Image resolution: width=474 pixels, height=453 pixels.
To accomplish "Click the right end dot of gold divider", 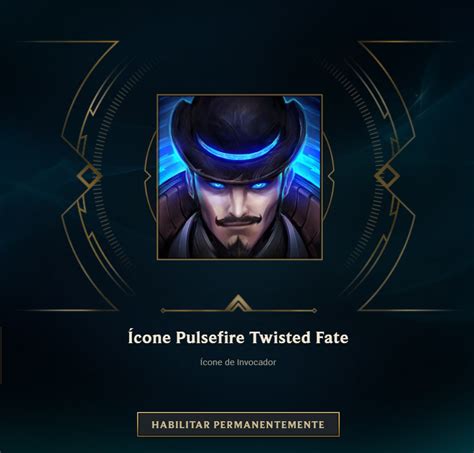I will (314, 311).
